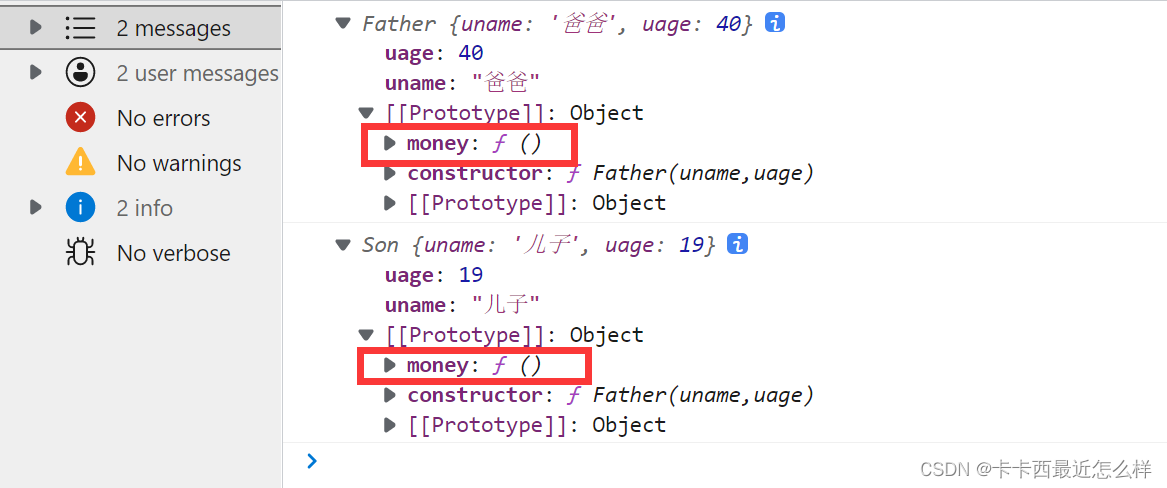Click info badge next to Father object
The image size is (1167, 488).
pos(774,22)
